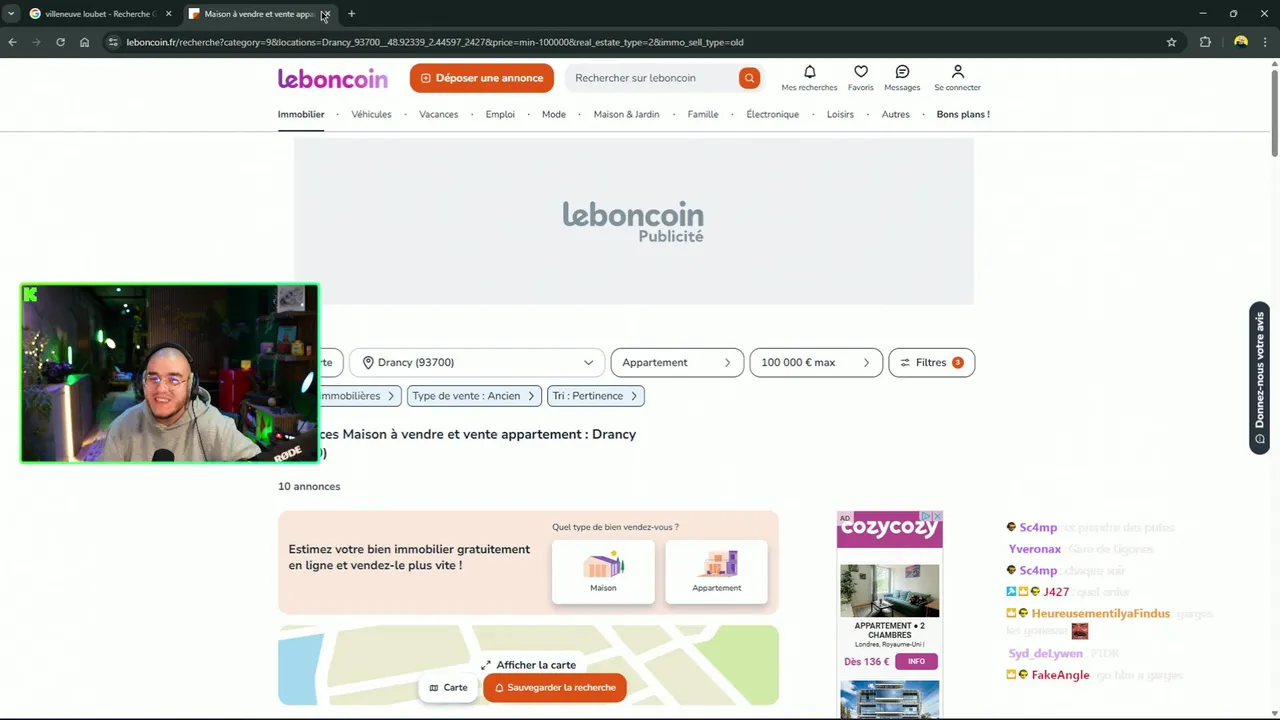Viewport: 1280px width, 720px height.
Task: View site information icon in address bar
Action: (x=113, y=42)
